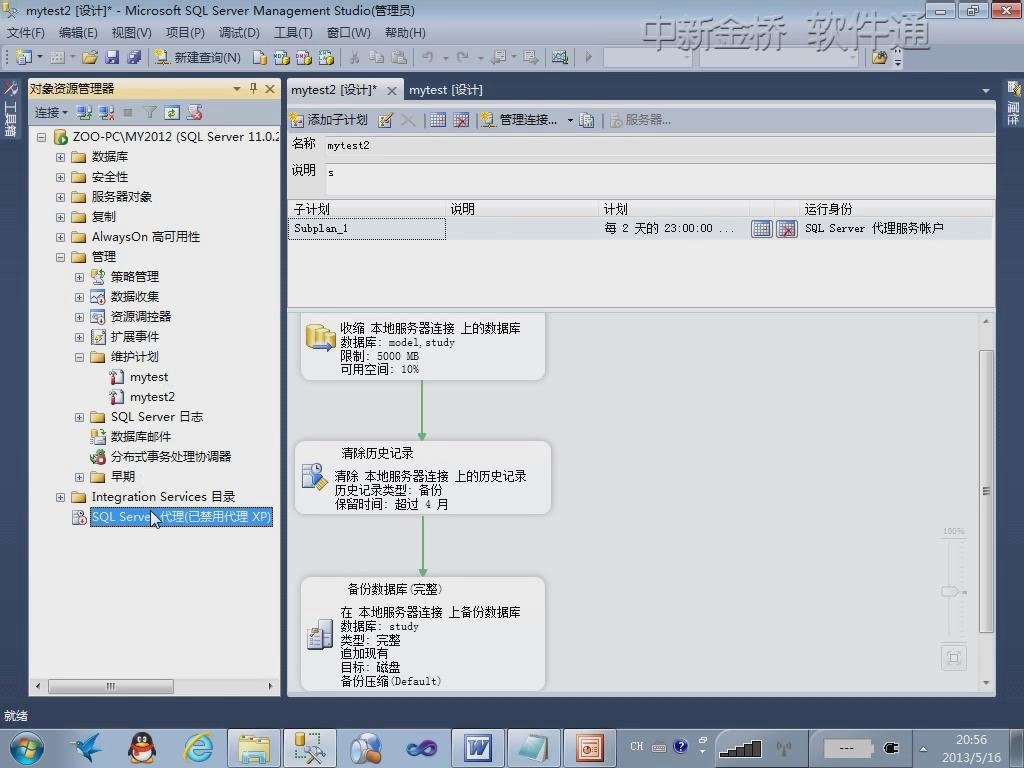Click the fit-to-window zoom button
This screenshot has width=1024, height=768.
click(x=953, y=657)
